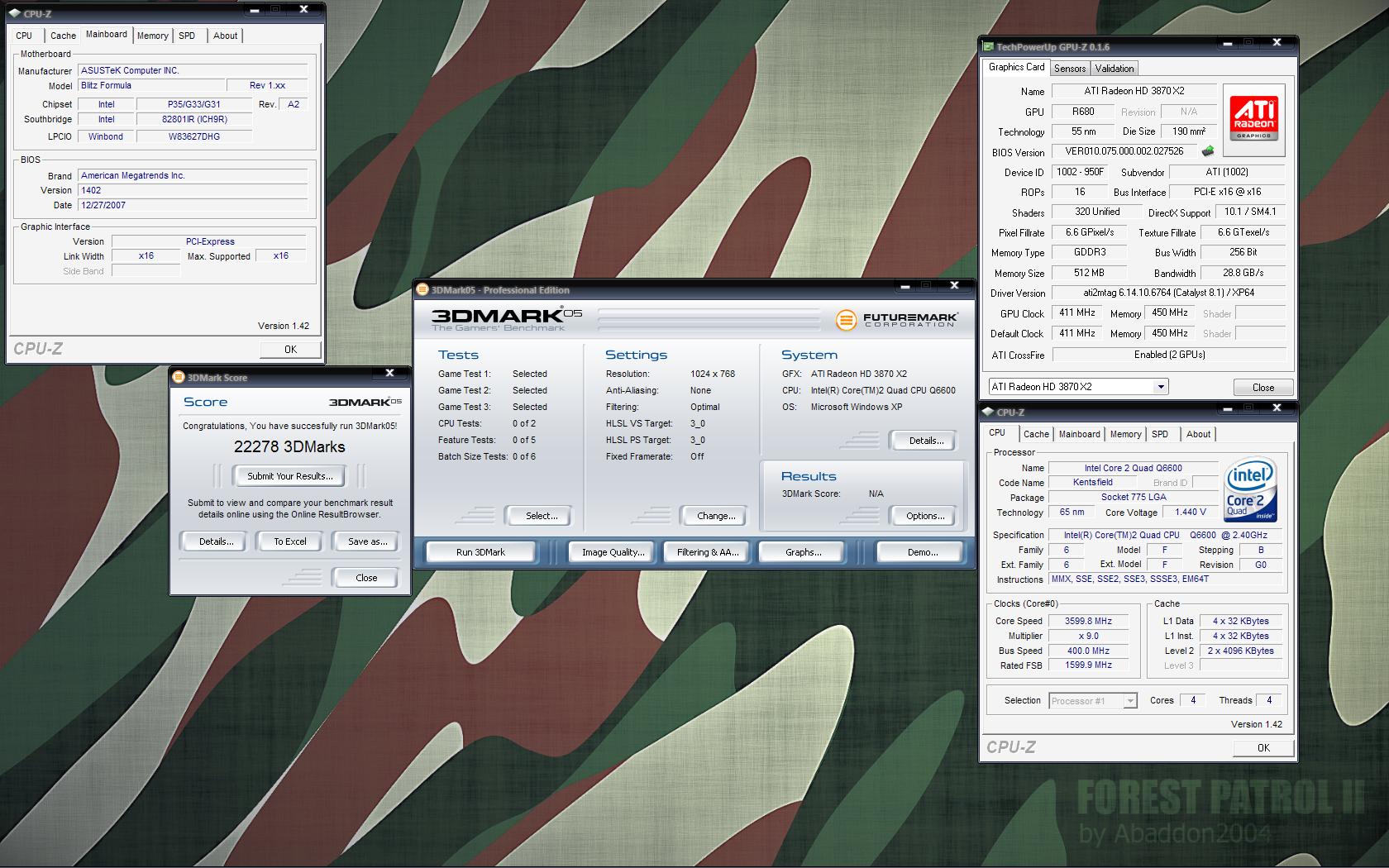Click the ATI CrossFire Enabled field
The width and height of the screenshot is (1389, 868).
(1168, 355)
